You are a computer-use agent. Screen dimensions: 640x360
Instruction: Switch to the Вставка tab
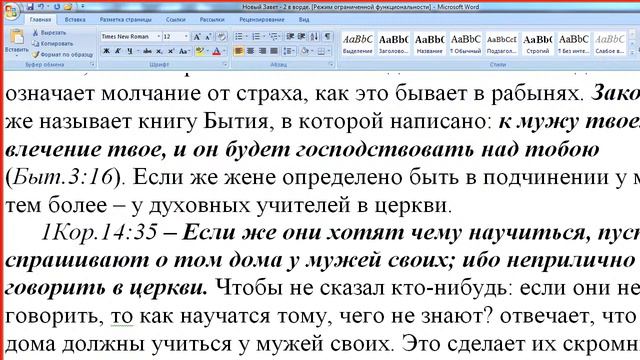tap(75, 20)
